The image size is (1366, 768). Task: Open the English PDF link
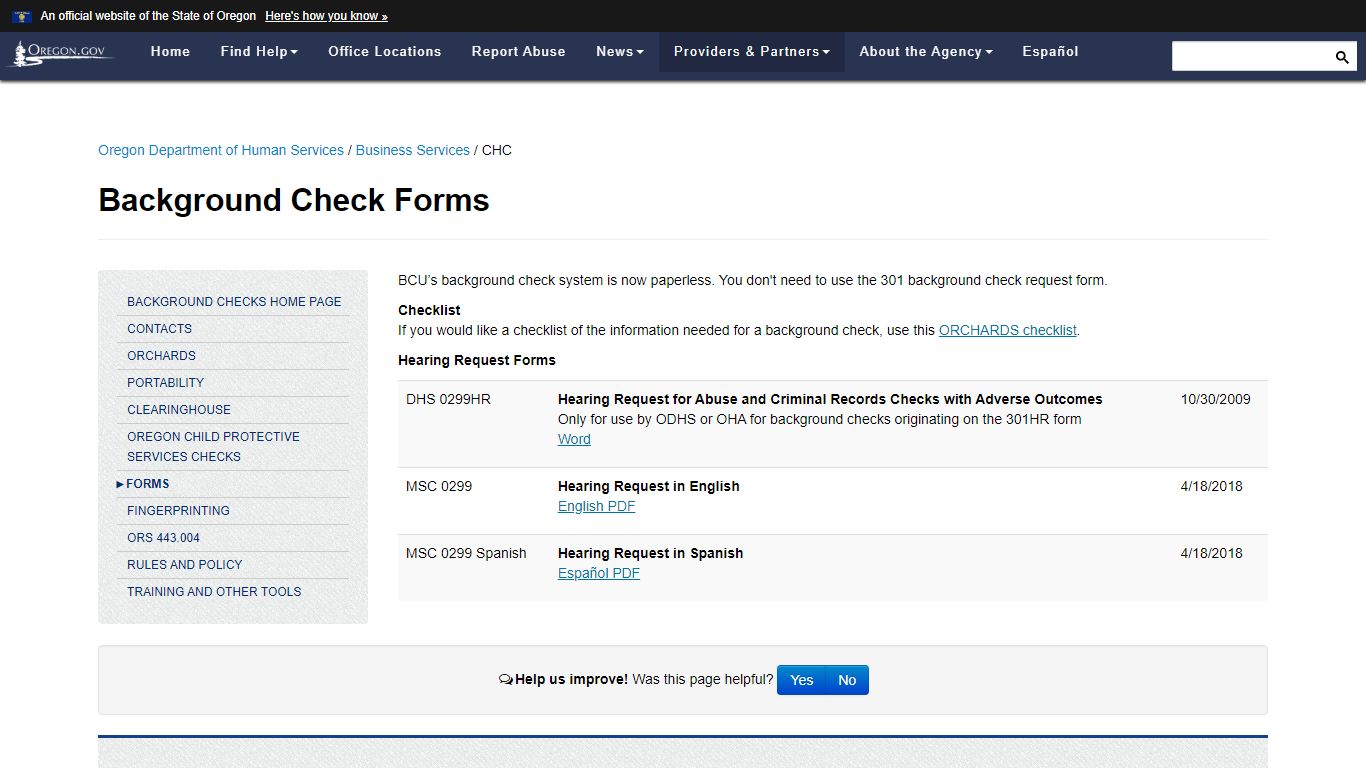[597, 506]
